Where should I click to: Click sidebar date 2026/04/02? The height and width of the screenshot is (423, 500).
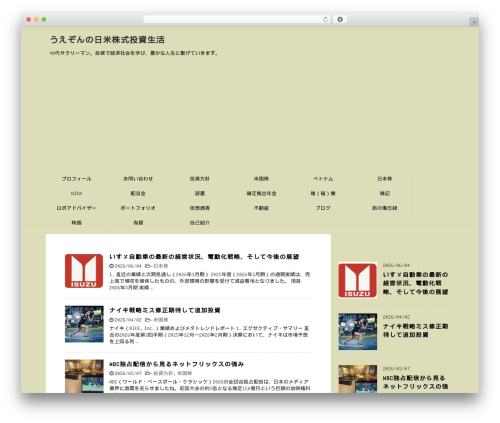click(396, 317)
